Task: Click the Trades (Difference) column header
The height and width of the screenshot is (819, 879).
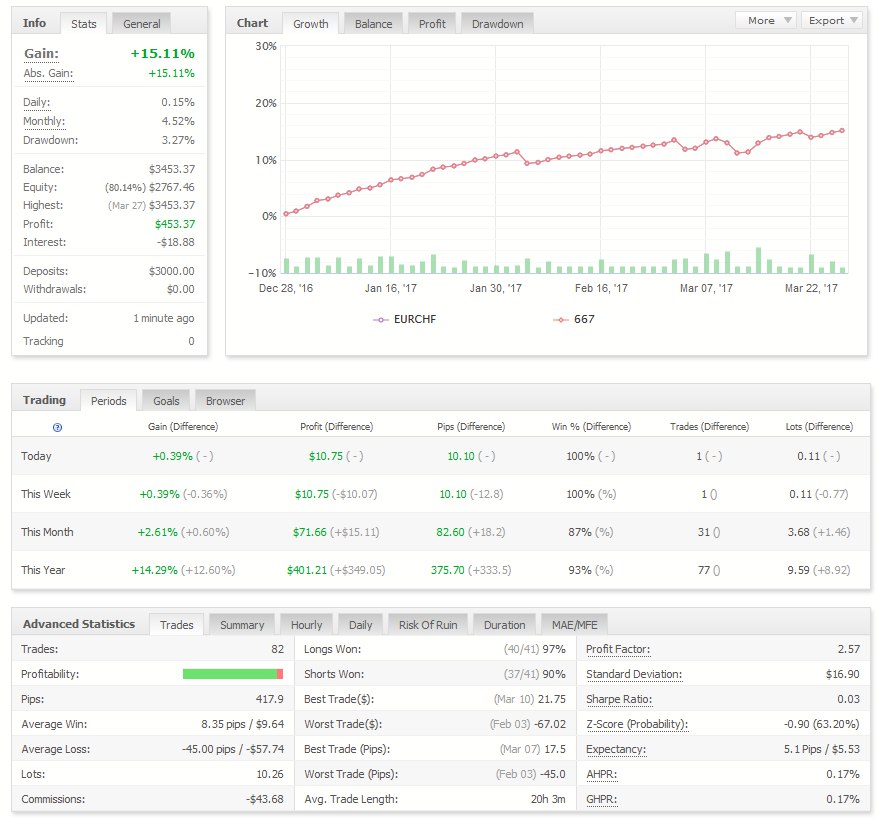Action: (709, 427)
